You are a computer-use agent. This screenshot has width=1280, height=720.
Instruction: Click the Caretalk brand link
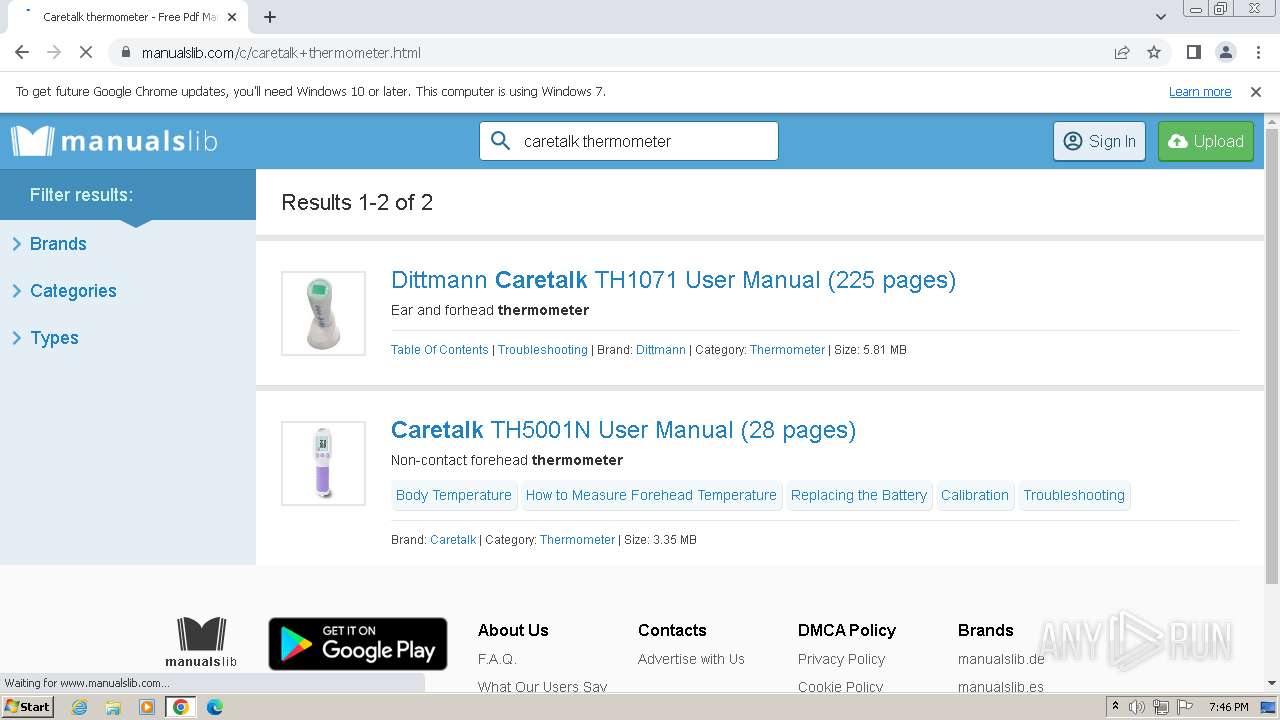click(x=453, y=540)
